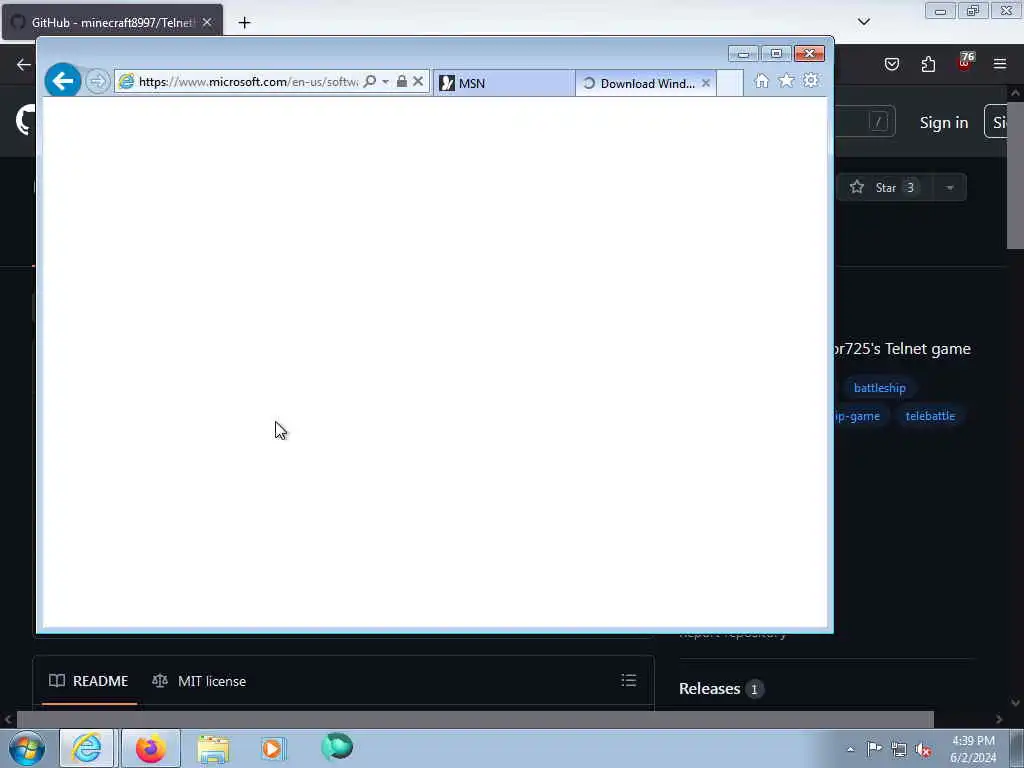Close the Download Windows tab

pyautogui.click(x=706, y=83)
